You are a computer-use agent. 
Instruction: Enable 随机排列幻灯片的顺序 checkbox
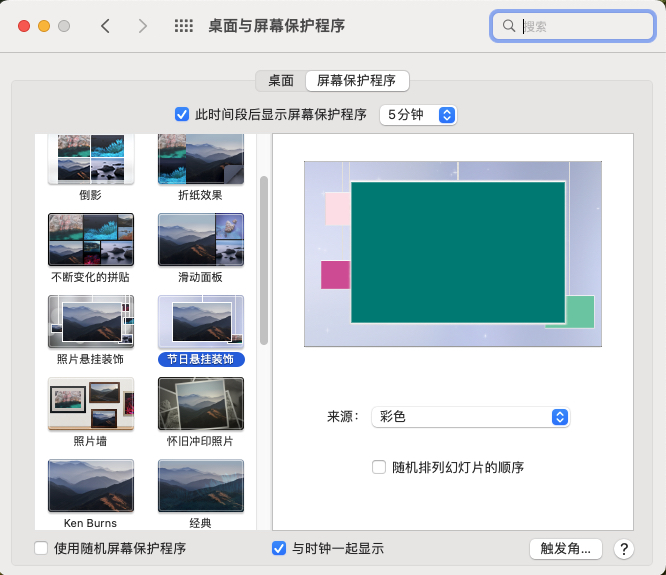coord(379,467)
